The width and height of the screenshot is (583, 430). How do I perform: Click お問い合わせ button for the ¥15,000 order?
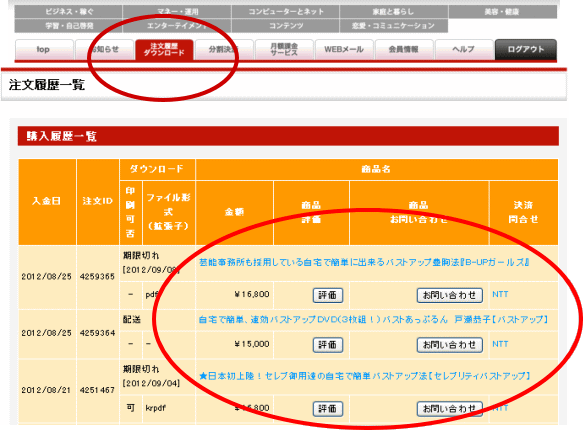tap(450, 345)
